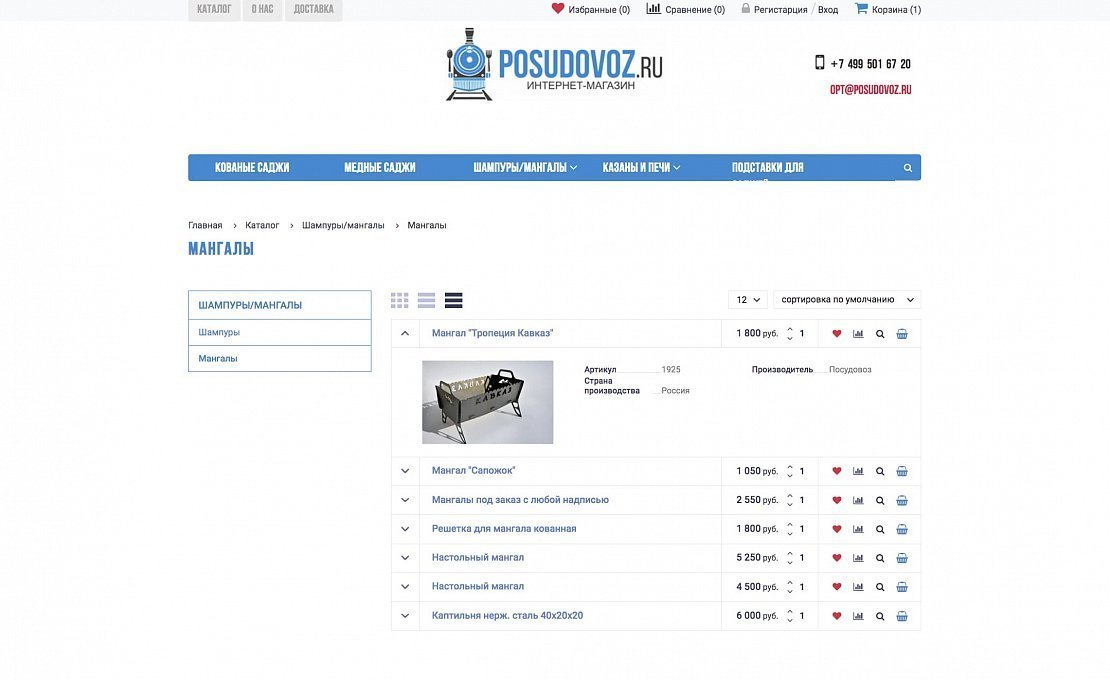
Task: Open сортировка по умолчанию sorting dropdown
Action: click(847, 300)
